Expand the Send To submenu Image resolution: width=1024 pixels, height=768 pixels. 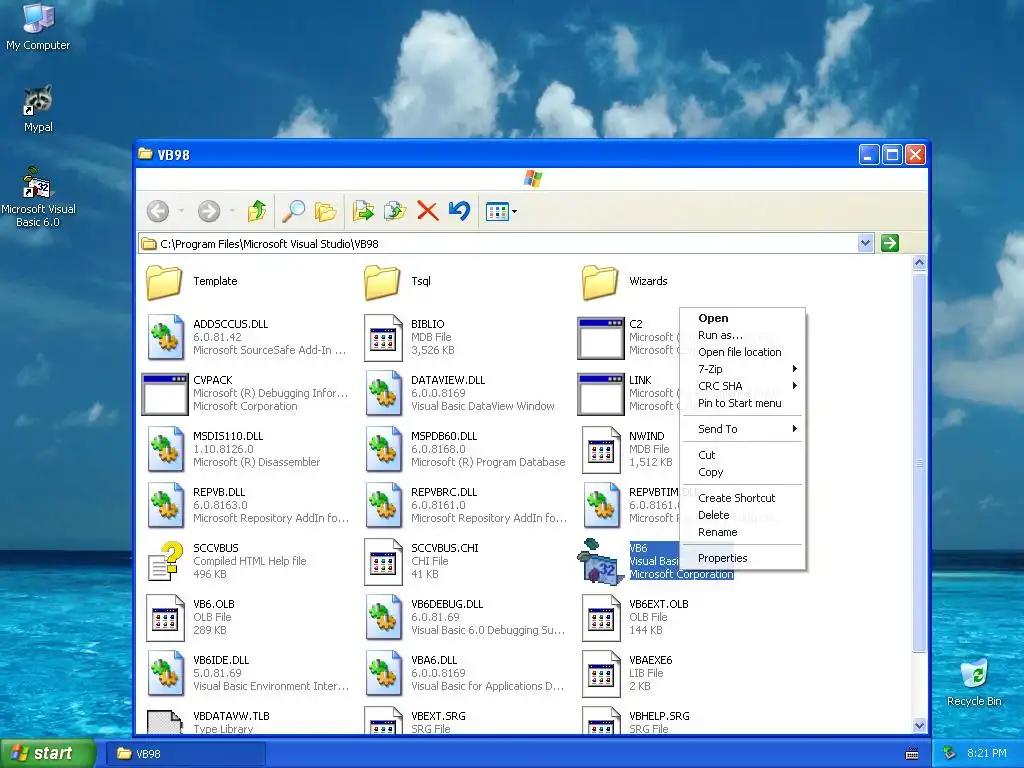point(743,429)
